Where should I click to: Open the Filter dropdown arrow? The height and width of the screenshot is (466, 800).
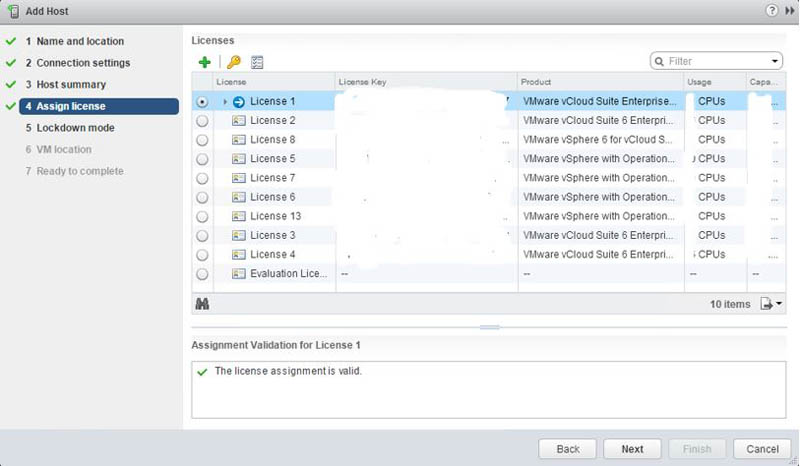pyautogui.click(x=774, y=61)
